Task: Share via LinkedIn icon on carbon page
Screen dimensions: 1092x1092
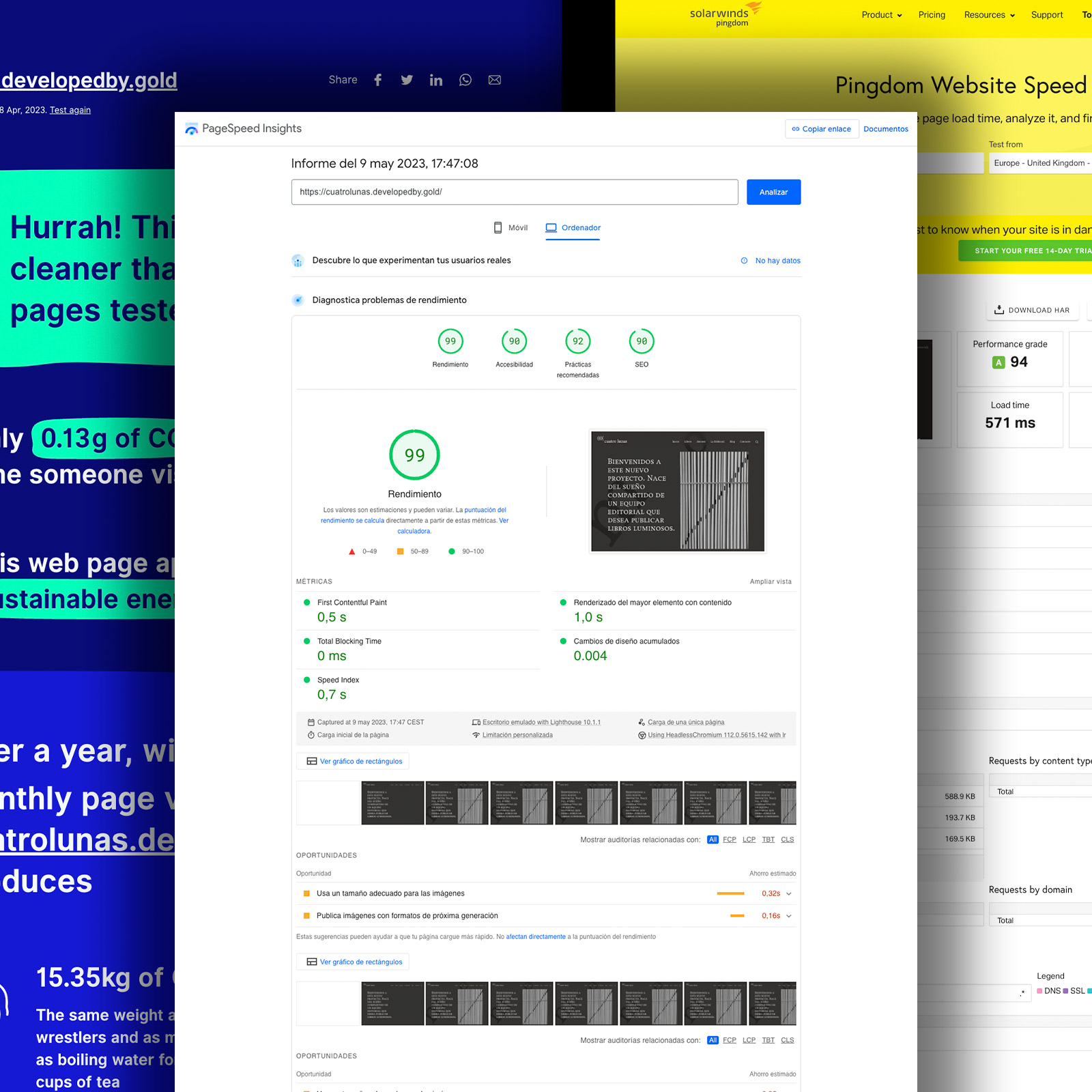Action: point(436,80)
